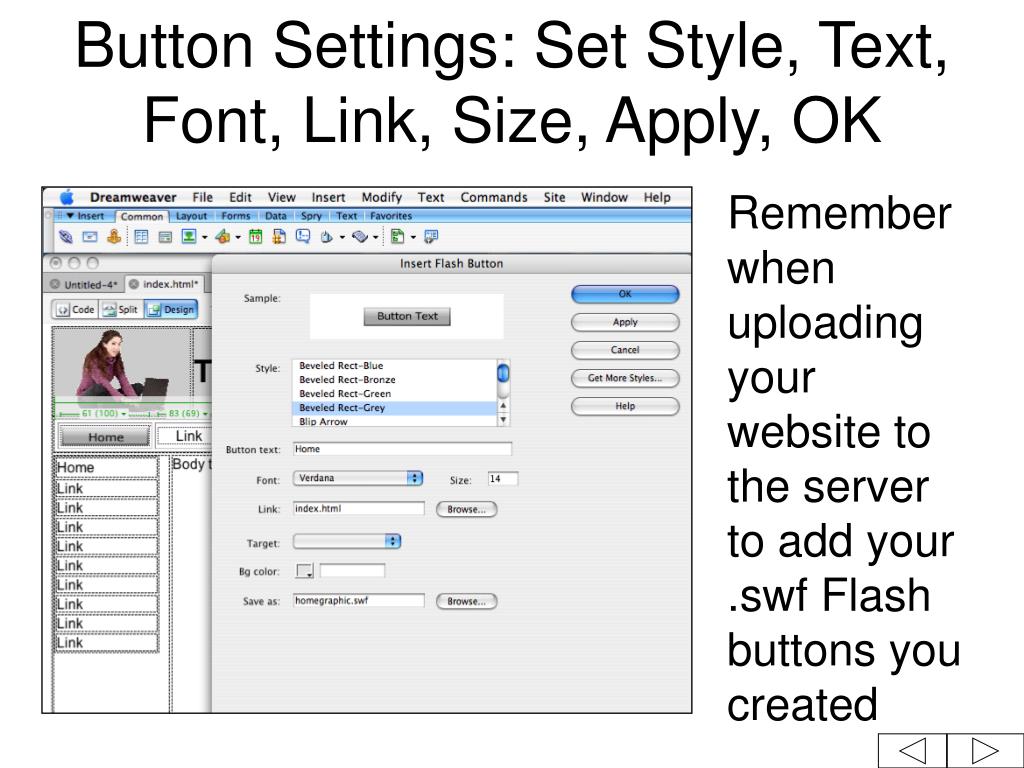This screenshot has height=768, width=1024.
Task: Open the Modify menu
Action: tap(381, 197)
